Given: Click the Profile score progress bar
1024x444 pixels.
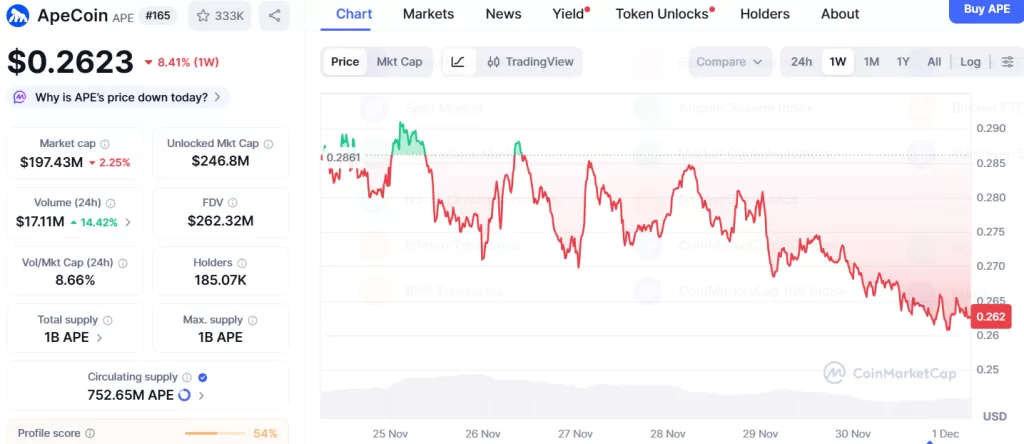Looking at the screenshot, I should (x=217, y=433).
